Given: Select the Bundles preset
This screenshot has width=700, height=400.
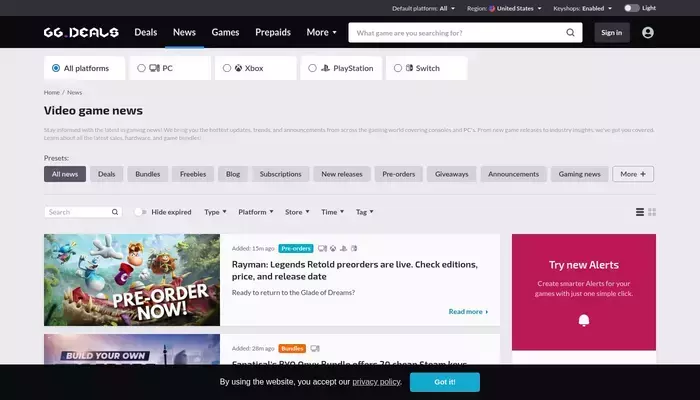Looking at the screenshot, I should [148, 174].
